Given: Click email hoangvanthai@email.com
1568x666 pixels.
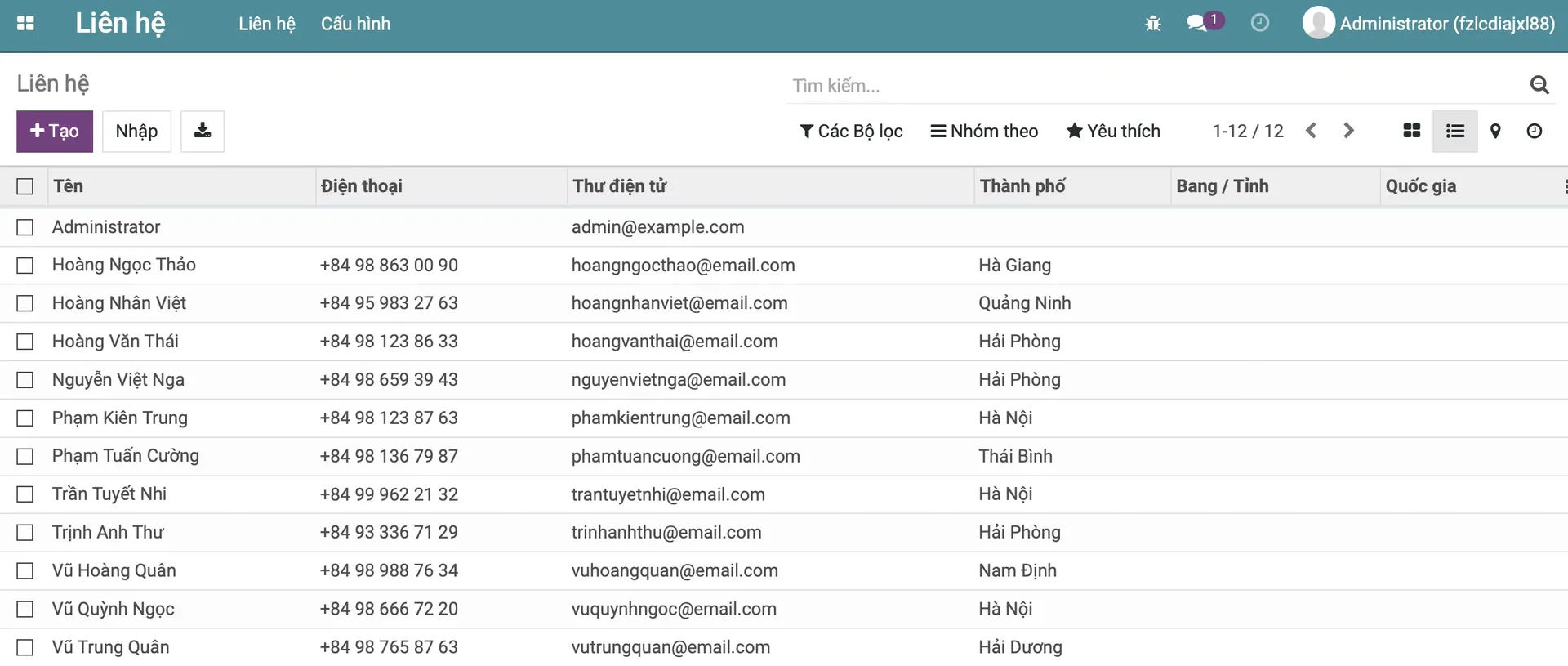Looking at the screenshot, I should [675, 342].
